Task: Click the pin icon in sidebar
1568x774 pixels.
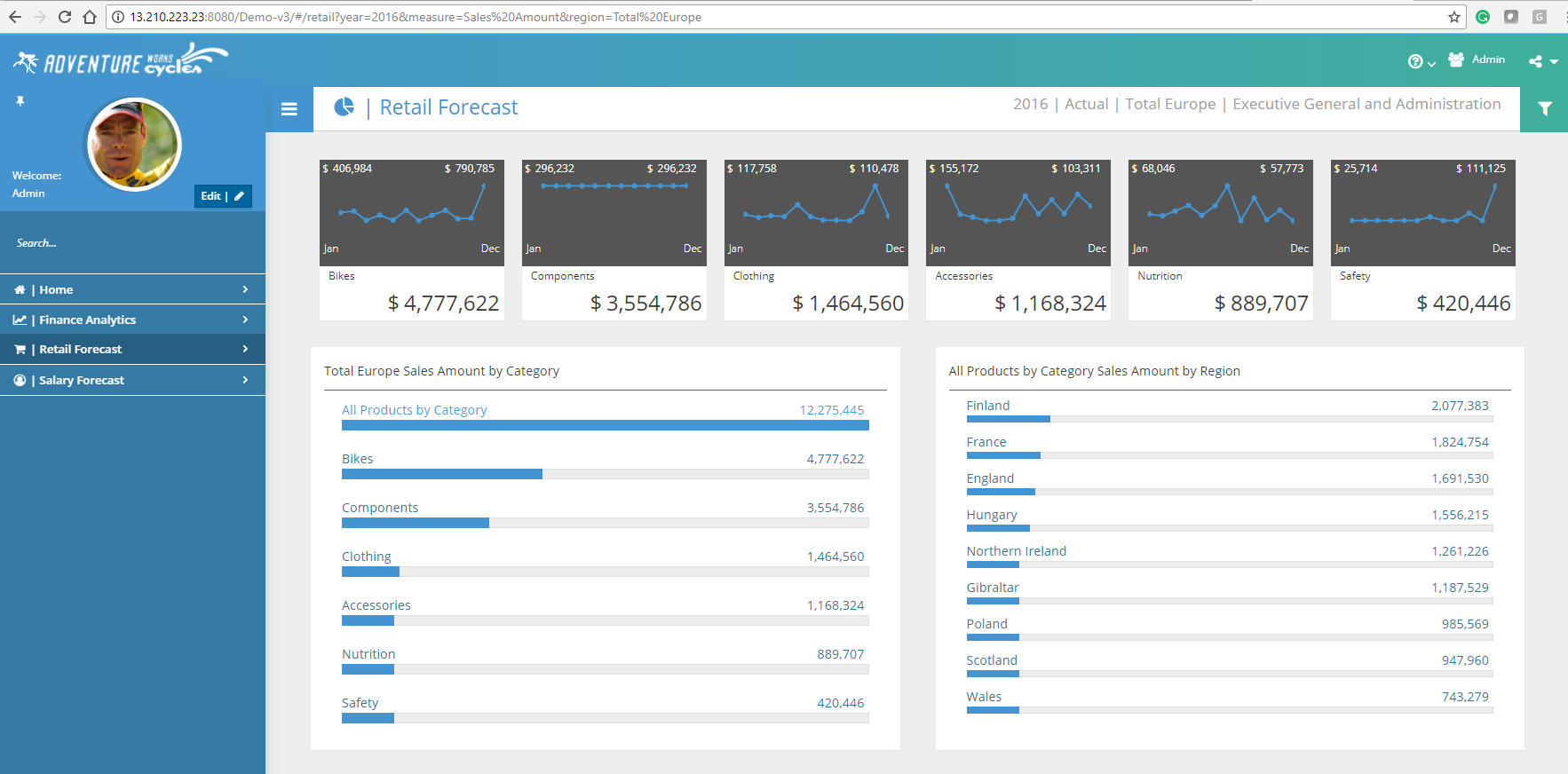Action: pyautogui.click(x=20, y=101)
